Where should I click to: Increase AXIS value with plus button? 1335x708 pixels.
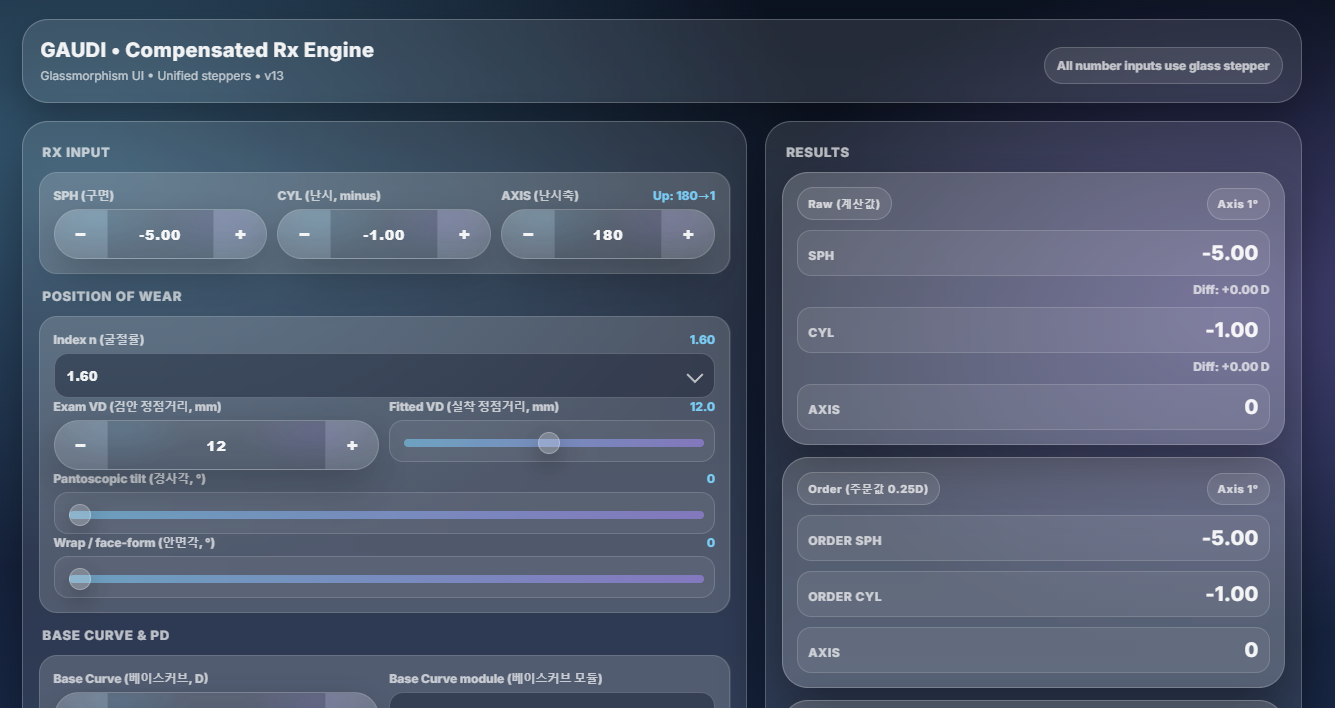688,235
